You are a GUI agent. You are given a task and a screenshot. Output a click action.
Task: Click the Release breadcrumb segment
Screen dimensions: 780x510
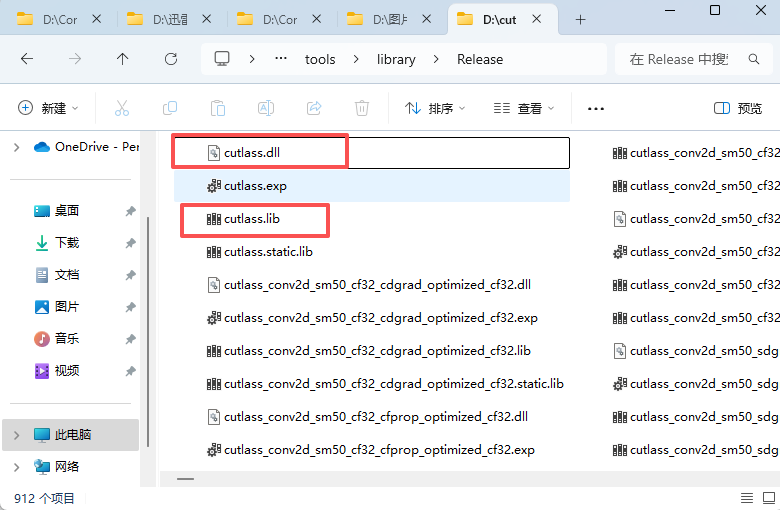(x=480, y=59)
